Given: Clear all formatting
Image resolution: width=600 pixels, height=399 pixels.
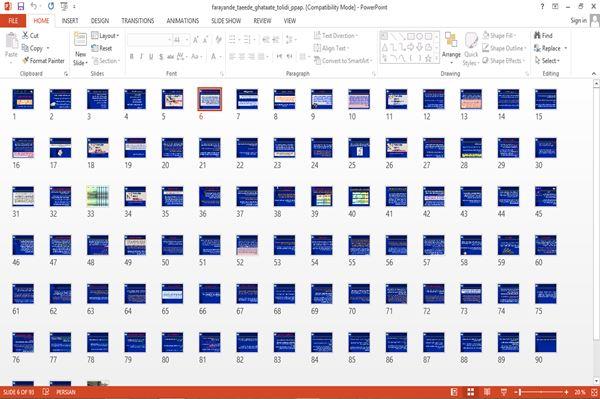Looking at the screenshot, I should (218, 39).
